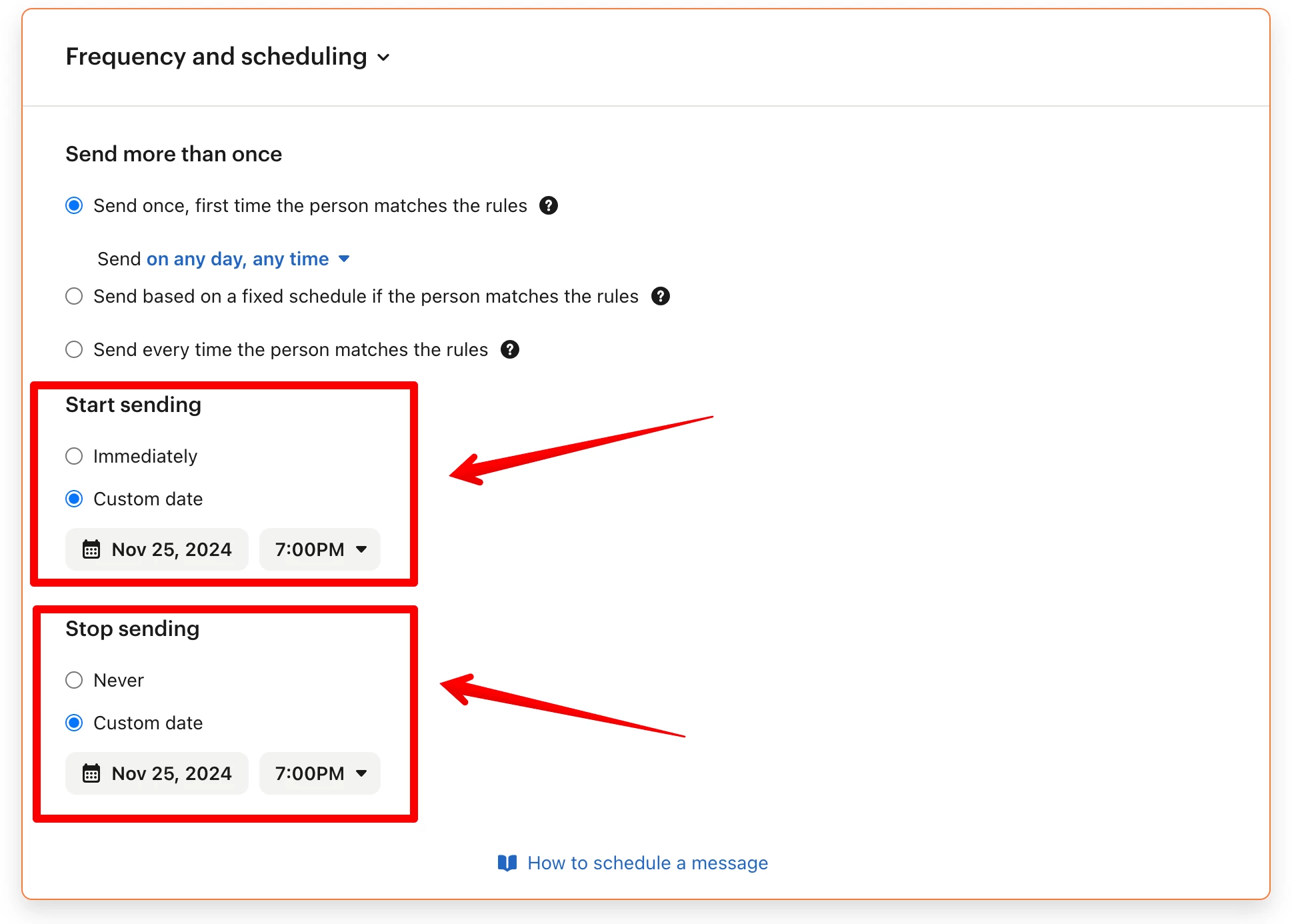Open Stop sending 7:00PM time dropdown
The height and width of the screenshot is (924, 1292).
tap(320, 773)
